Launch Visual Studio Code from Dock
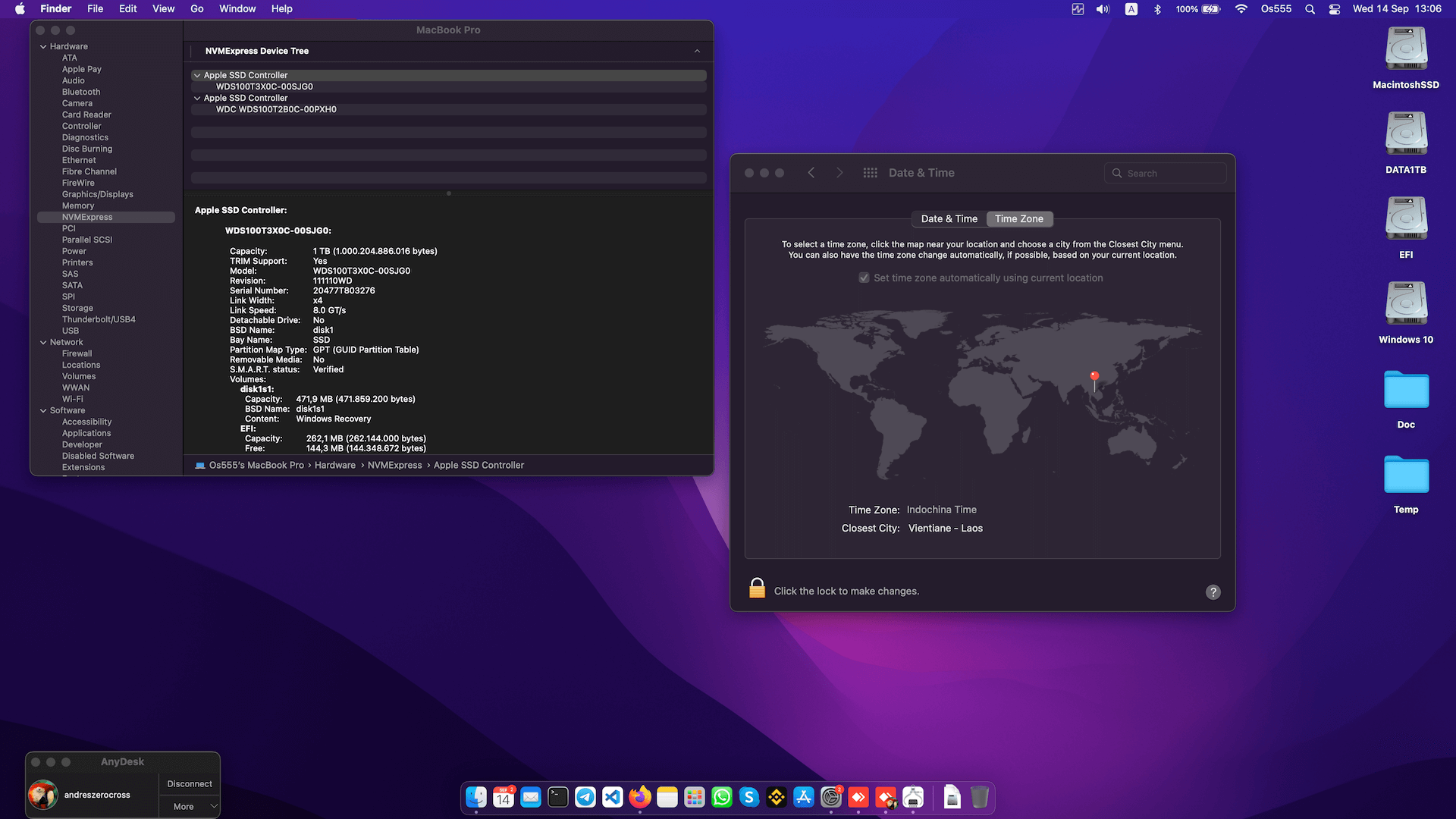 pyautogui.click(x=613, y=797)
